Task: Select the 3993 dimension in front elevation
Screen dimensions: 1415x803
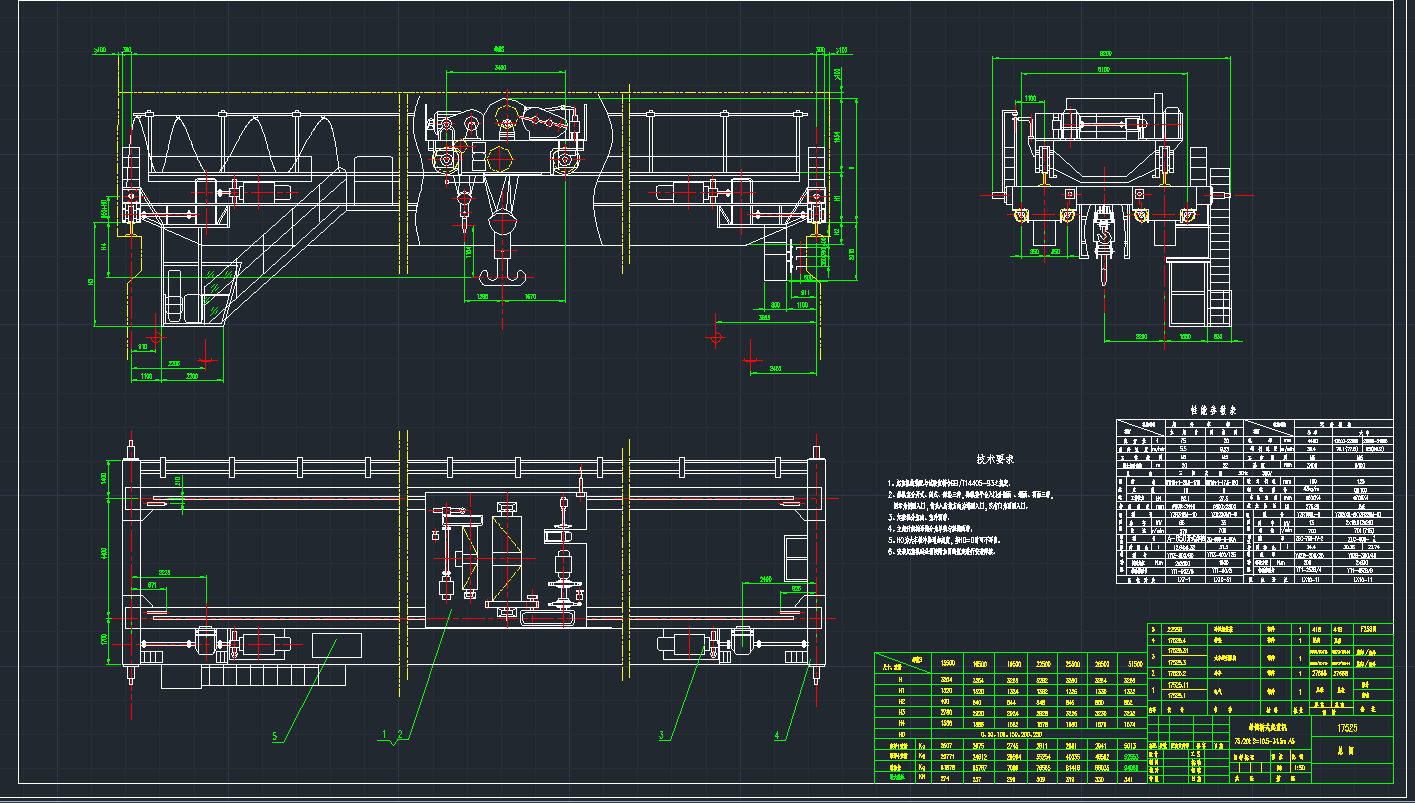Action: tap(763, 318)
